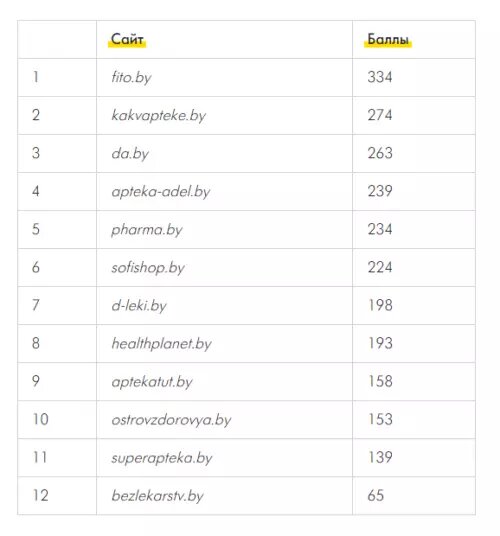Screen dimensions: 500x536
Task: Select the fito.by site entry
Action: point(131,77)
